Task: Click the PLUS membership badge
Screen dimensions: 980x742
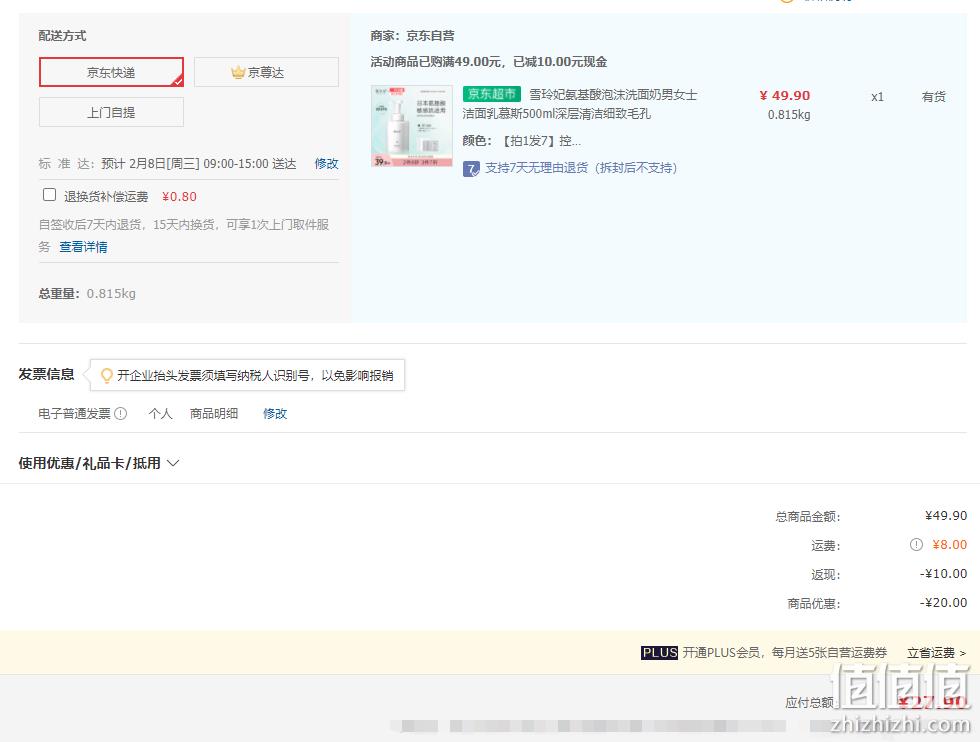Action: [659, 653]
